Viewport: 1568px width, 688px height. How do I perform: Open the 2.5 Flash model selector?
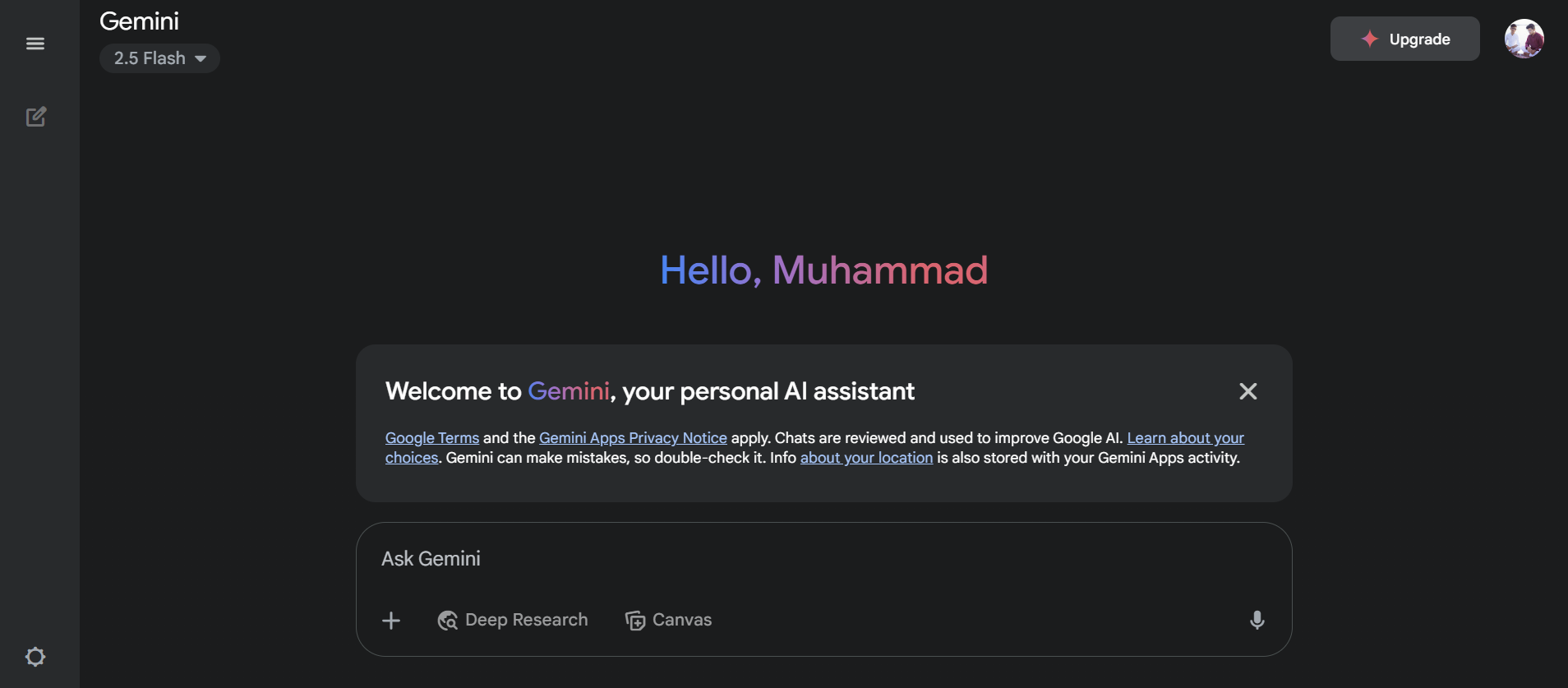click(159, 58)
